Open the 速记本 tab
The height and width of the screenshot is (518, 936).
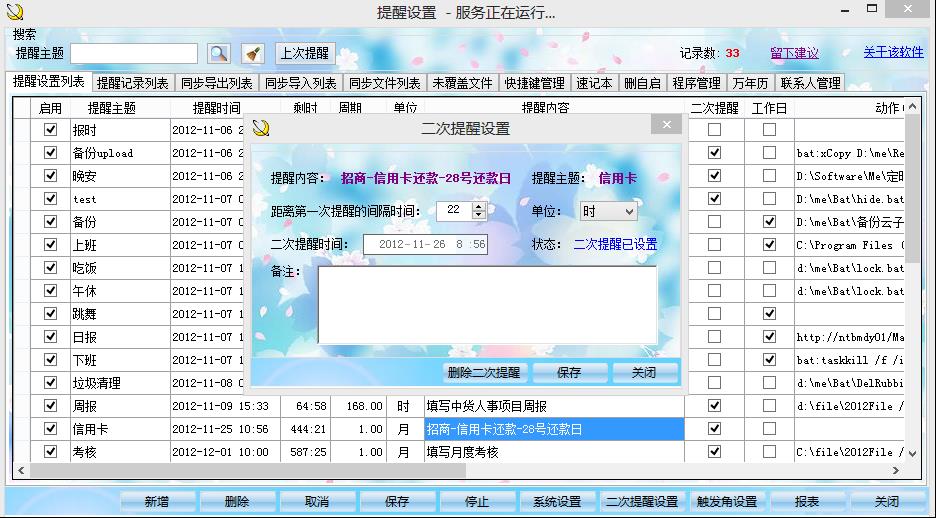tap(594, 83)
